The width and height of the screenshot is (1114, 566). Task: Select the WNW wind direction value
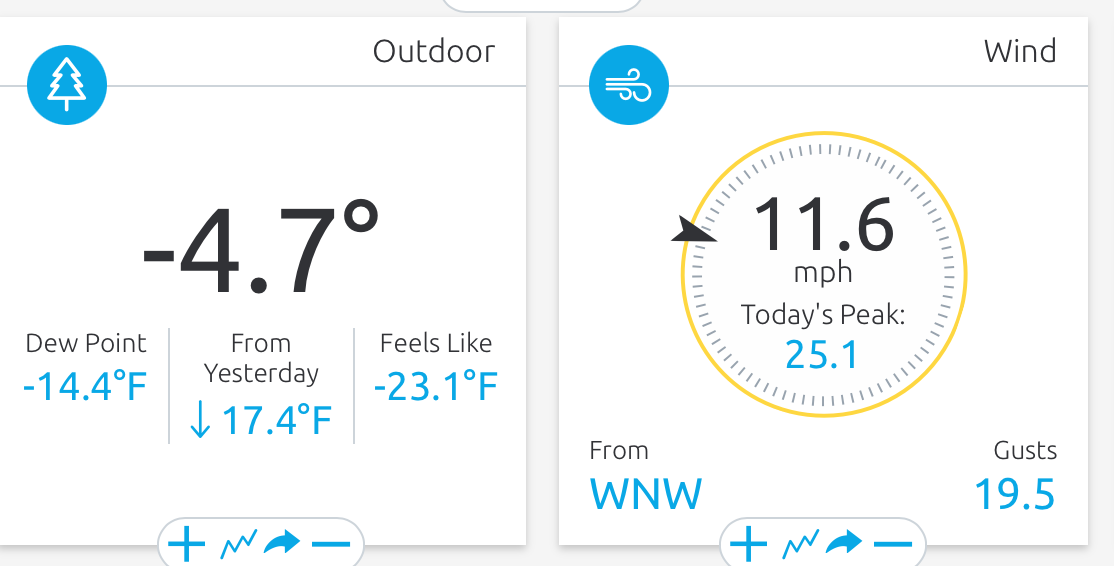coord(646,494)
